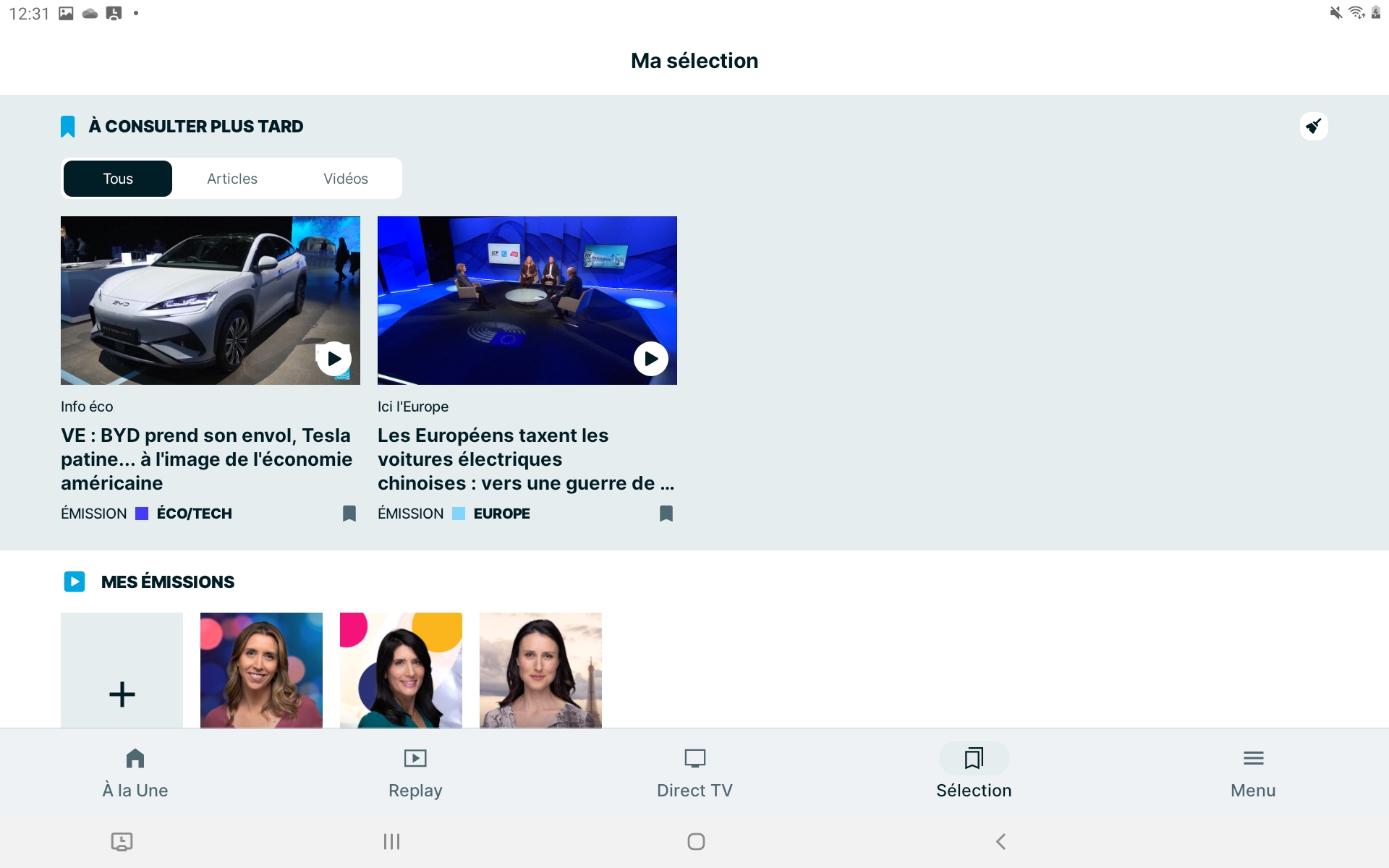This screenshot has width=1389, height=868.
Task: Open the Replay tab
Action: point(415,773)
